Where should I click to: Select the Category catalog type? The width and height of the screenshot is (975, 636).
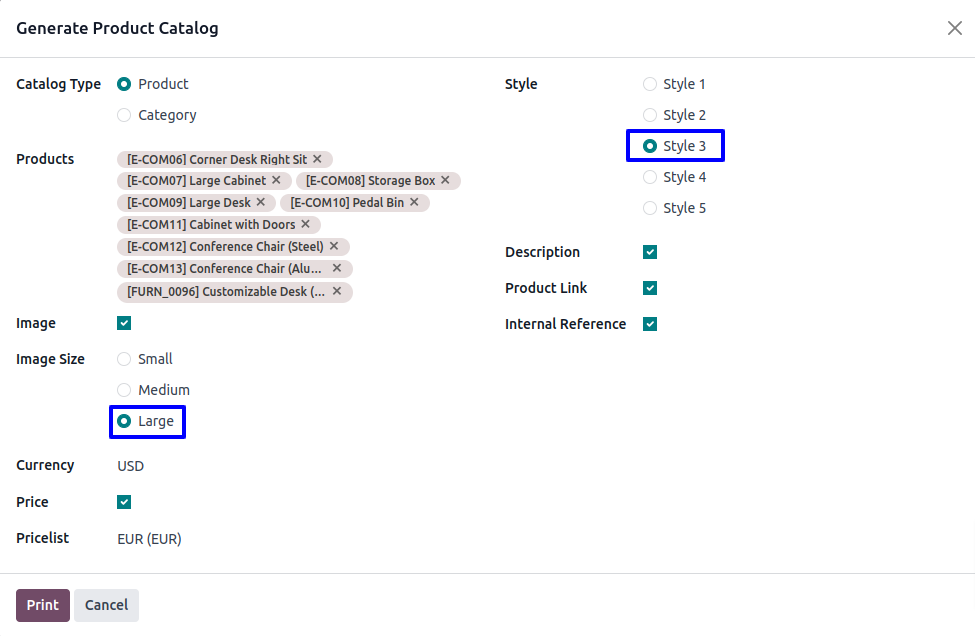[124, 115]
